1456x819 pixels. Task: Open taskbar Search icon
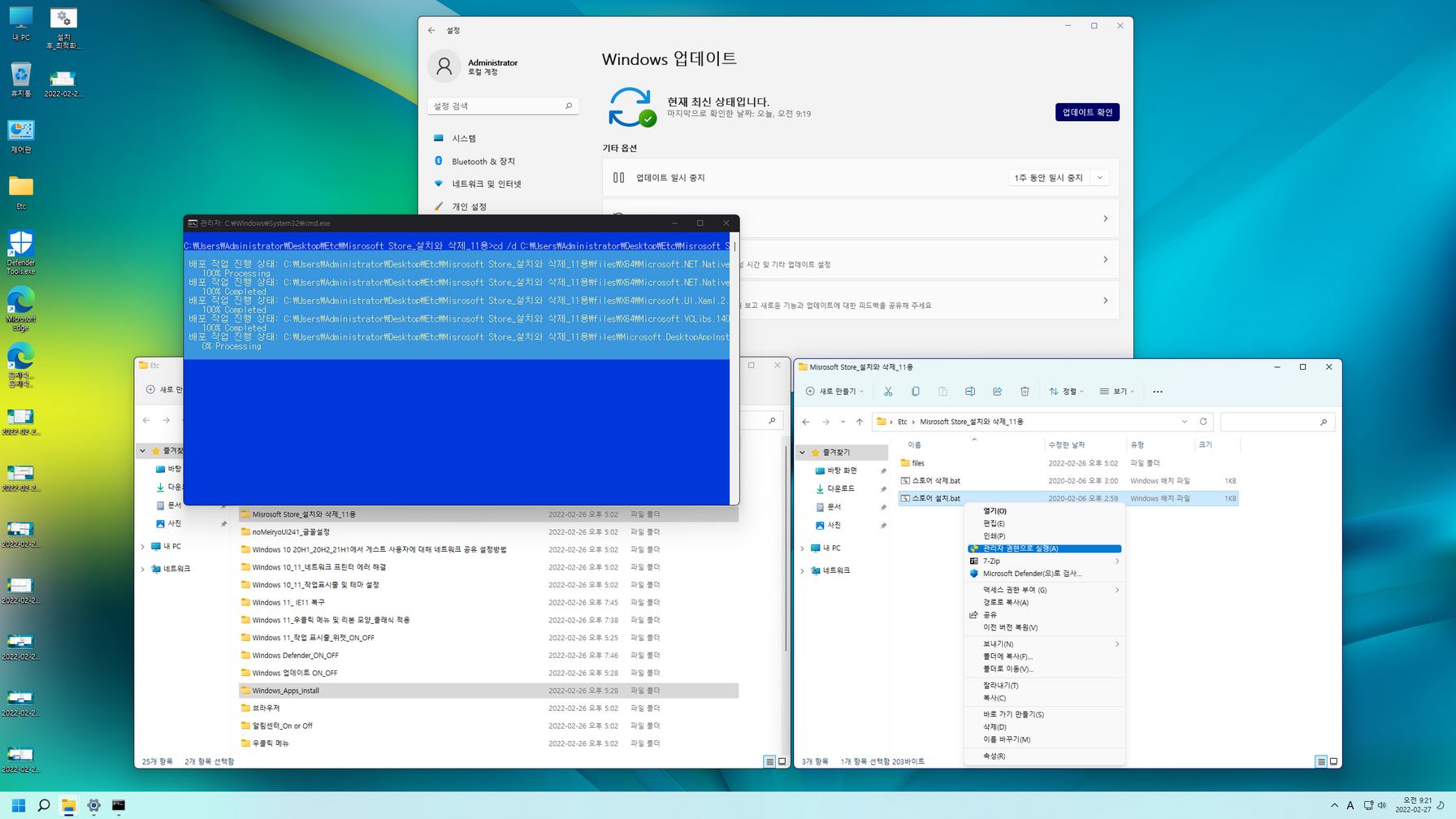tap(44, 805)
